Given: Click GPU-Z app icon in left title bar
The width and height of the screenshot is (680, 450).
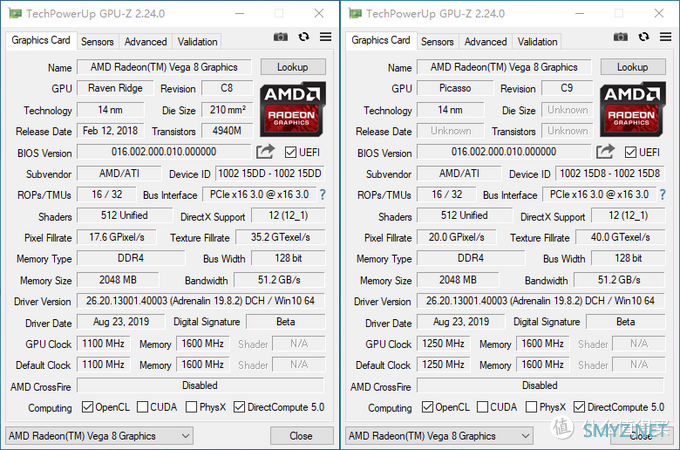Looking at the screenshot, I should [x=15, y=13].
